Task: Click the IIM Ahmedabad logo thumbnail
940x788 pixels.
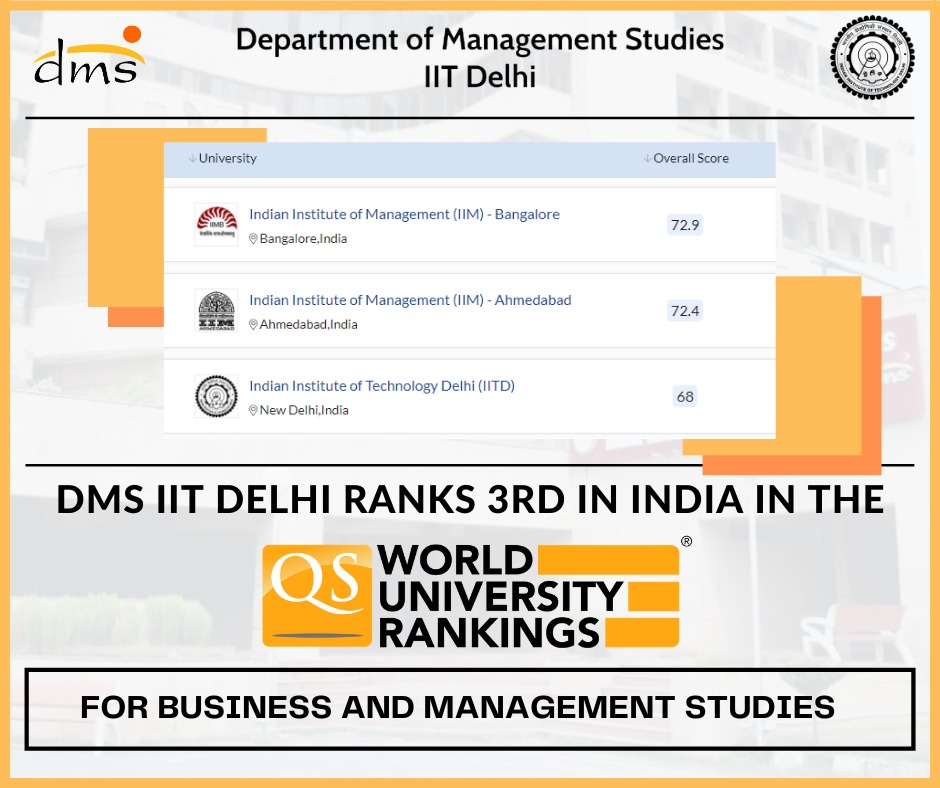Action: (x=216, y=311)
